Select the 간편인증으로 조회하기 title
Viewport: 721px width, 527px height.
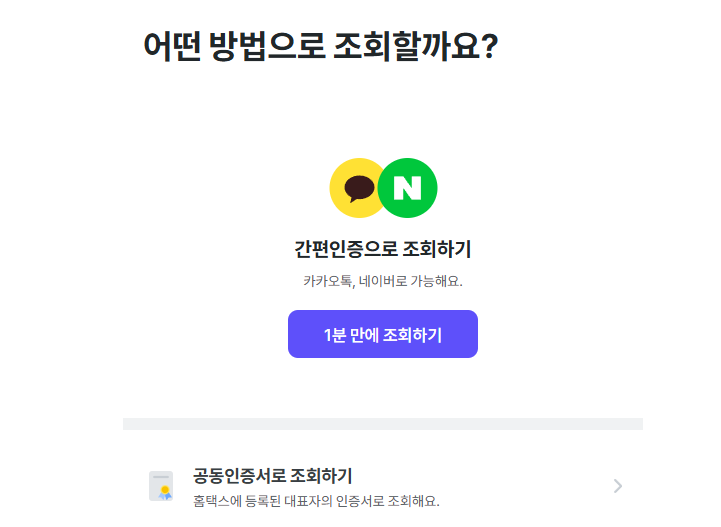(x=383, y=249)
